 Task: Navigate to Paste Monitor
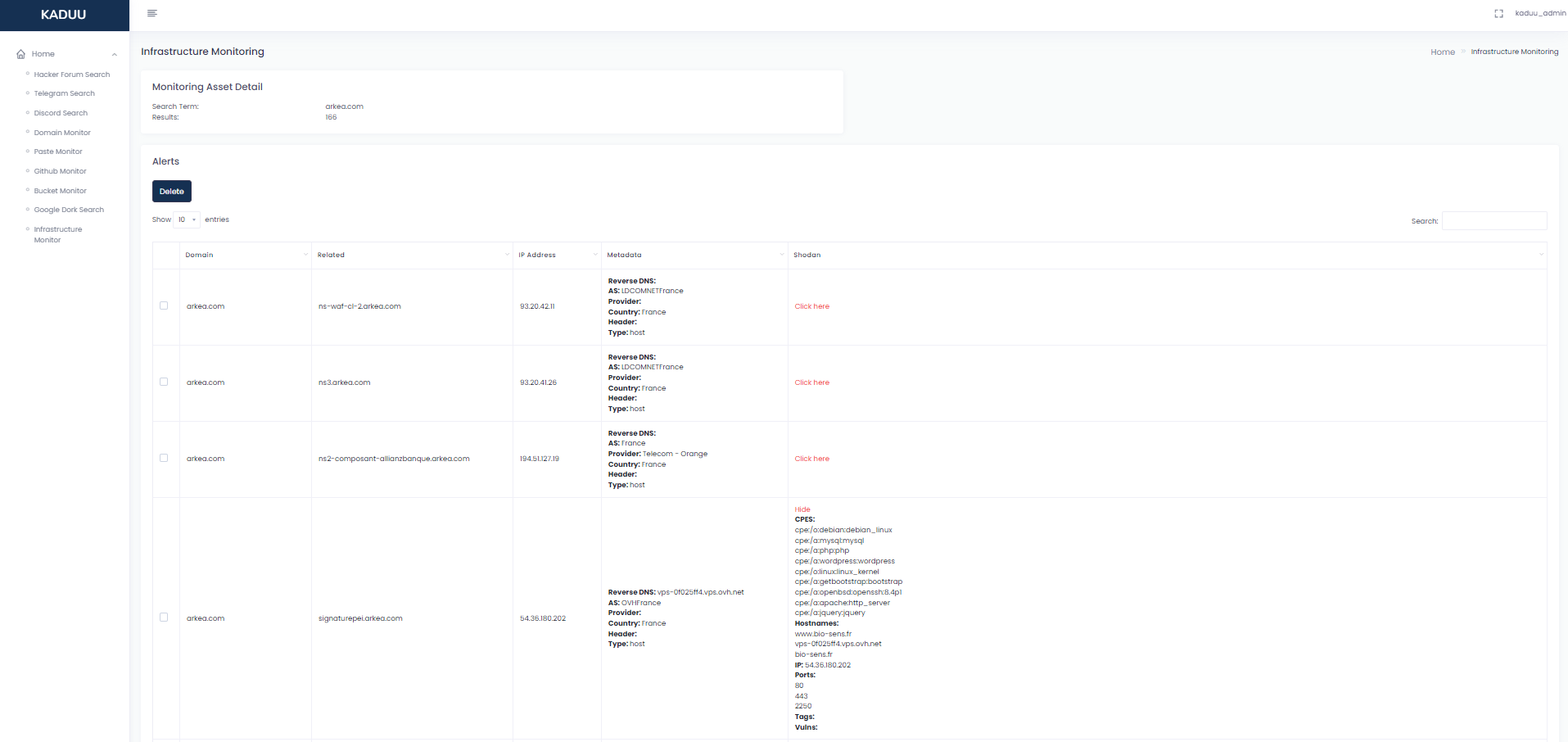tap(58, 152)
